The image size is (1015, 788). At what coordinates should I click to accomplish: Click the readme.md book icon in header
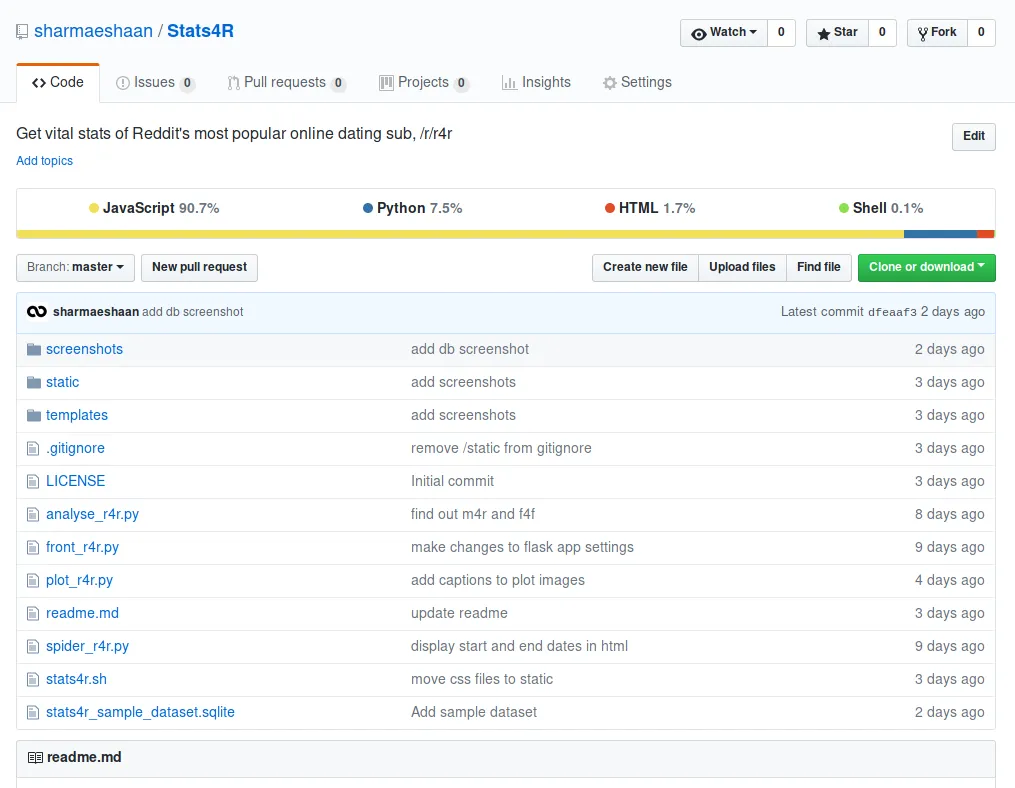coord(35,758)
